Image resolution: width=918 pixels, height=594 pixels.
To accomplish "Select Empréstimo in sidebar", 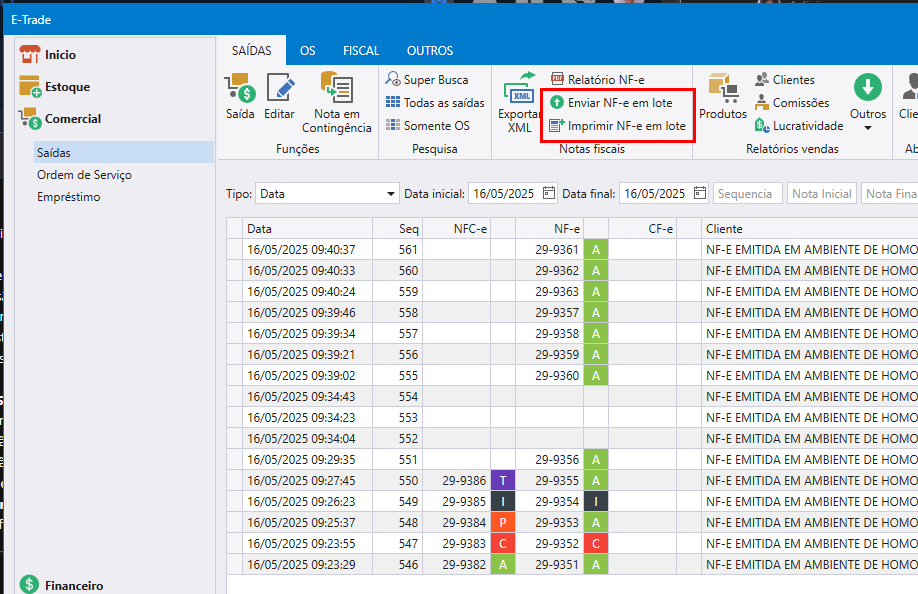I will click(68, 197).
